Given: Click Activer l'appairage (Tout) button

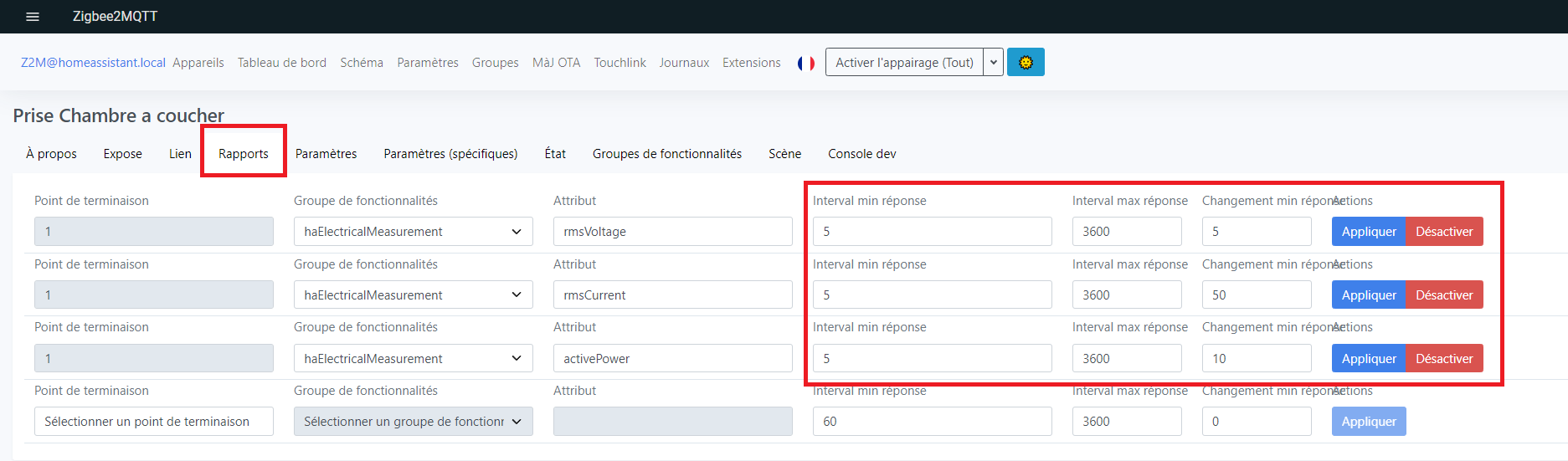Looking at the screenshot, I should pyautogui.click(x=904, y=63).
